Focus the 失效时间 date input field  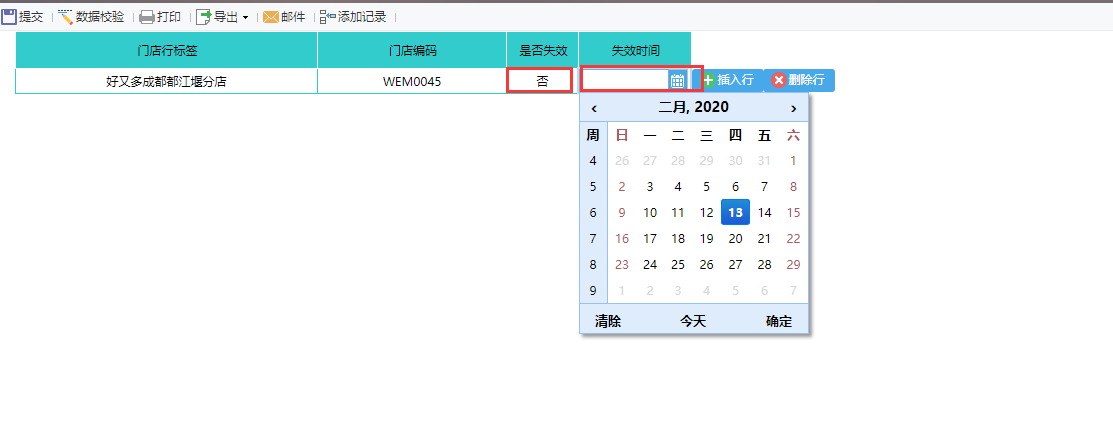(625, 80)
